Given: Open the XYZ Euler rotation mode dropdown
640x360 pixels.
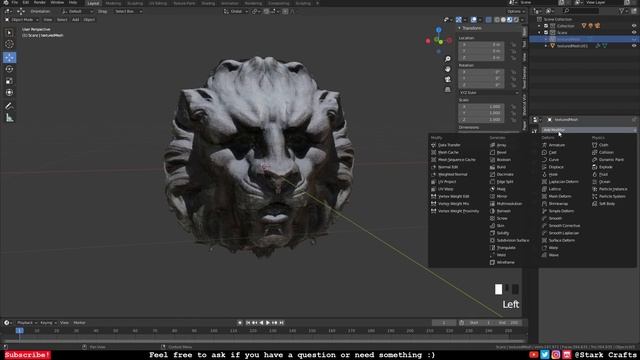Looking at the screenshot, I should pos(489,93).
